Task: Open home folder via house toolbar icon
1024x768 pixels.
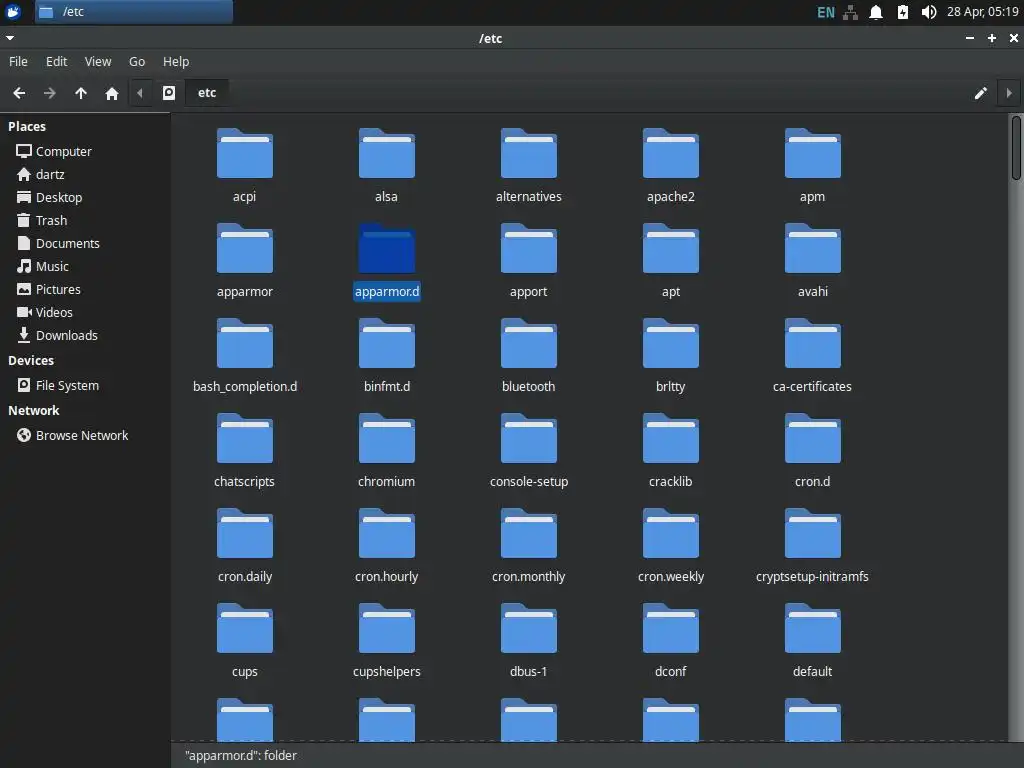Action: [112, 93]
